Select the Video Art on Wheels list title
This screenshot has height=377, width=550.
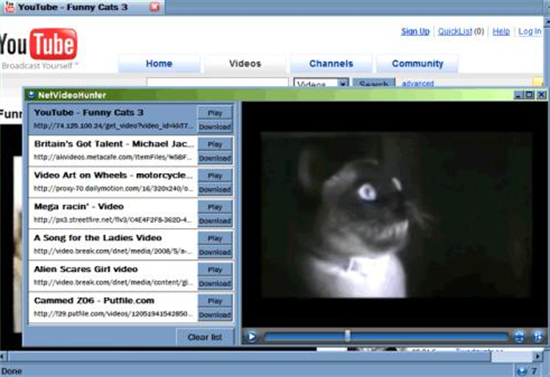click(x=113, y=175)
